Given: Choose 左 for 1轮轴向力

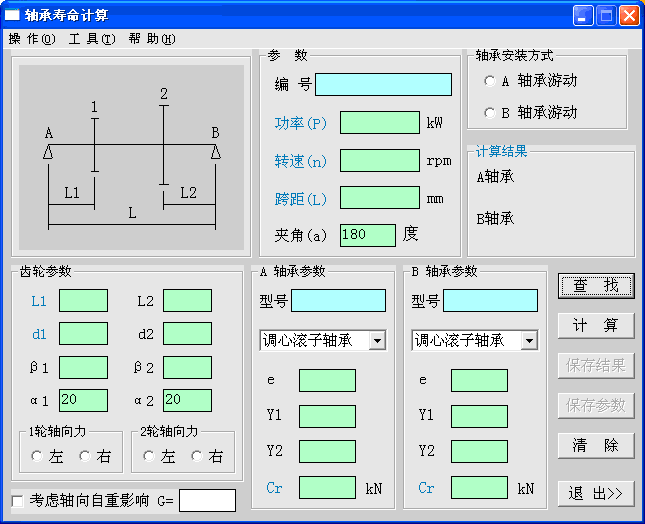Looking at the screenshot, I should tap(37, 456).
